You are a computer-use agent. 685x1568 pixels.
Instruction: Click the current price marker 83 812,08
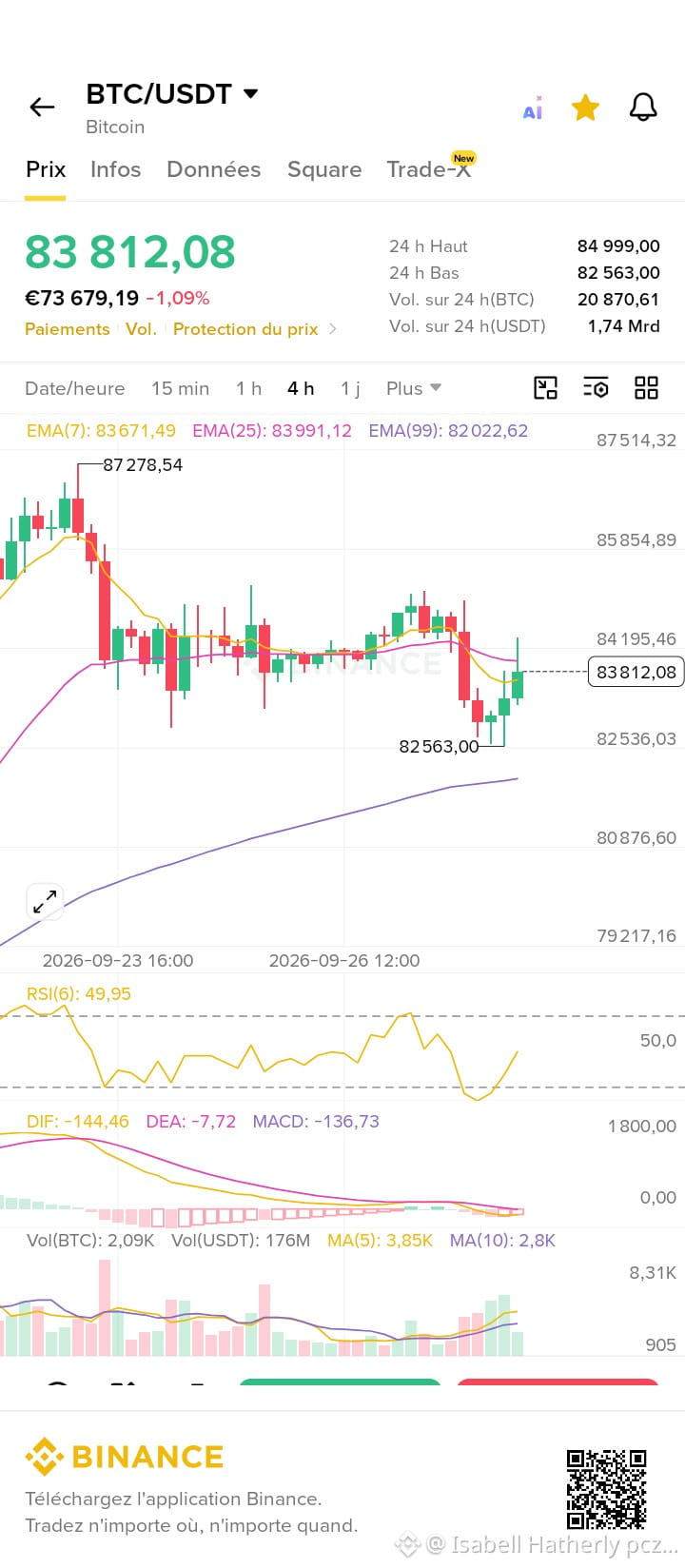(x=636, y=672)
